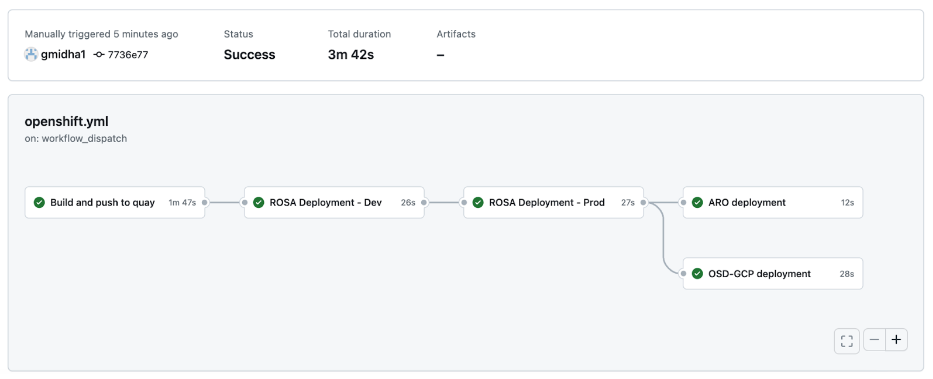933x379 pixels.
Task: Open ARO deployment job
Action: pos(773,202)
